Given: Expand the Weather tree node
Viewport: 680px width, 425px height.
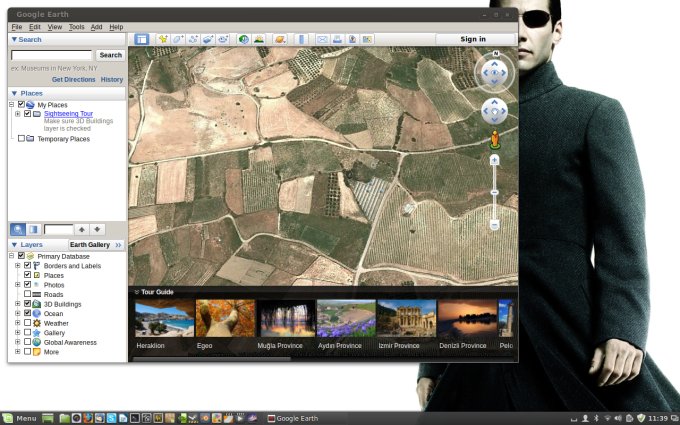Looking at the screenshot, I should [x=18, y=323].
